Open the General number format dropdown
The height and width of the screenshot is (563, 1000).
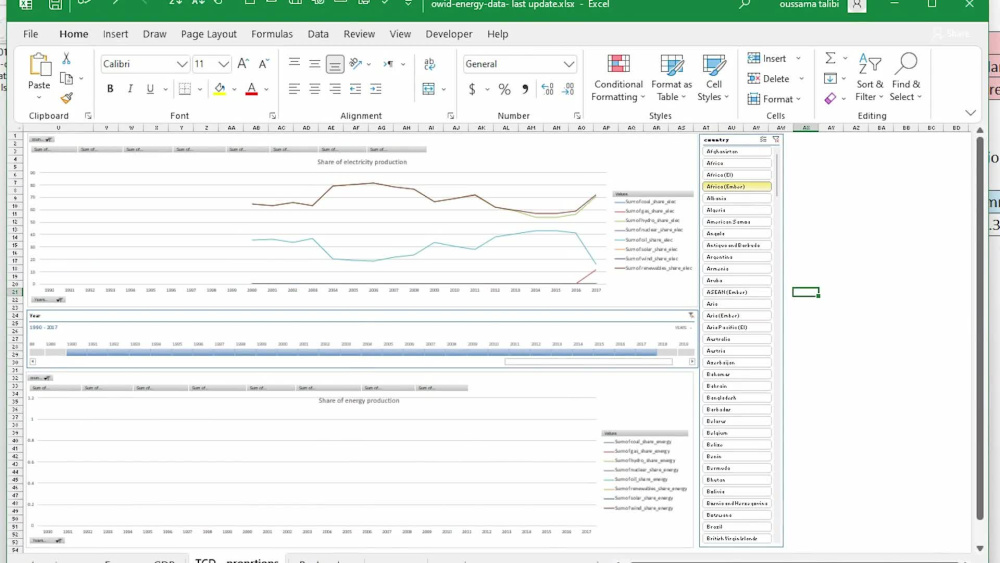(x=568, y=64)
